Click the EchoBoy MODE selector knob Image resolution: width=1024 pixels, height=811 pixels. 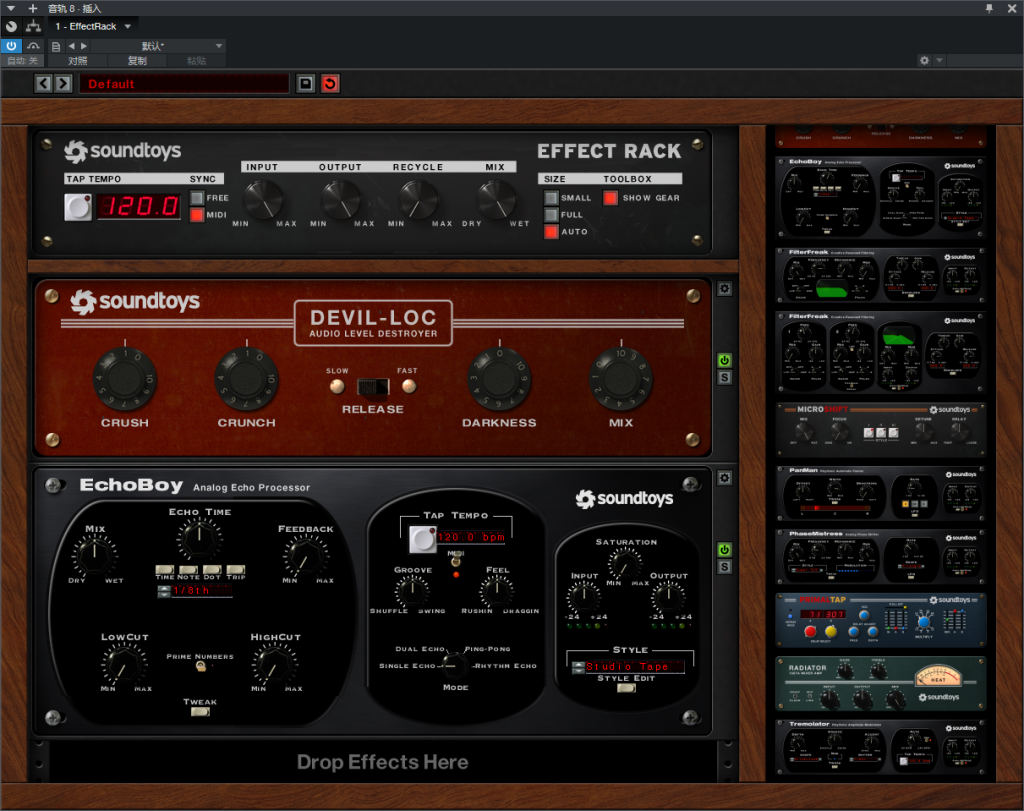455,665
